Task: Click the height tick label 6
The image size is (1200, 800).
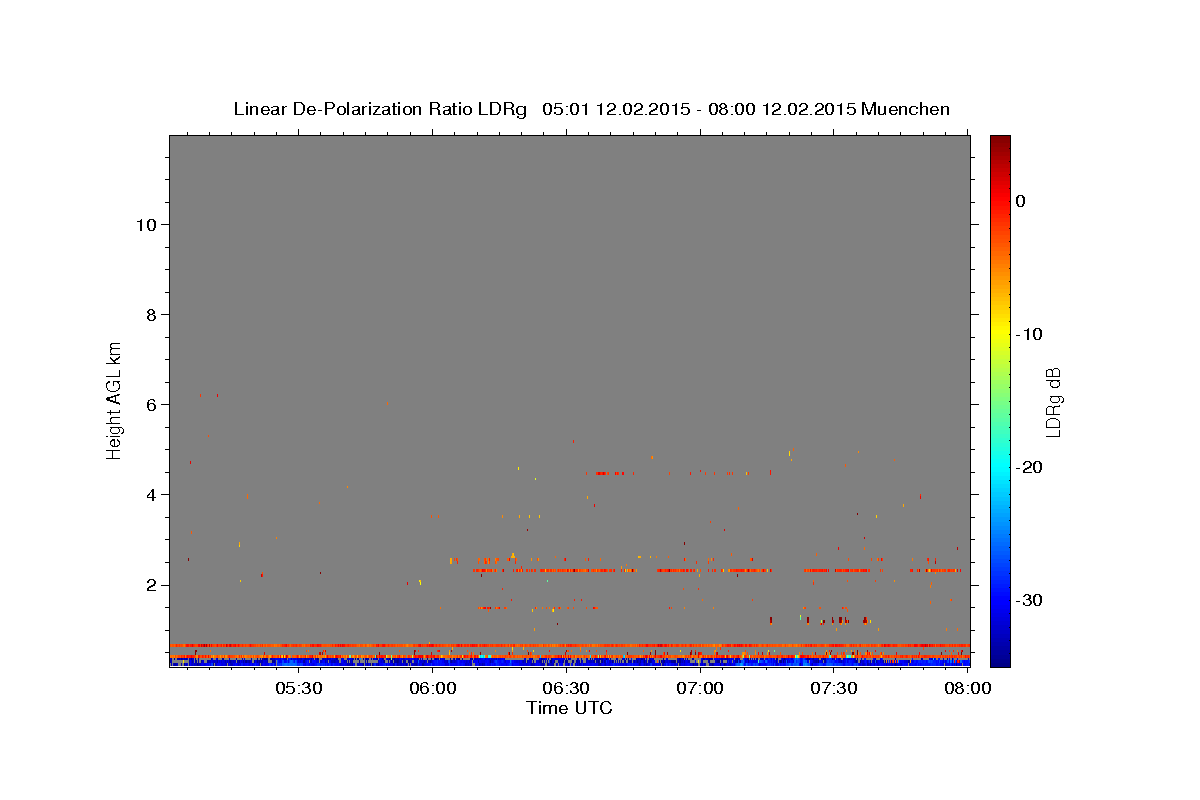Action: click(152, 404)
